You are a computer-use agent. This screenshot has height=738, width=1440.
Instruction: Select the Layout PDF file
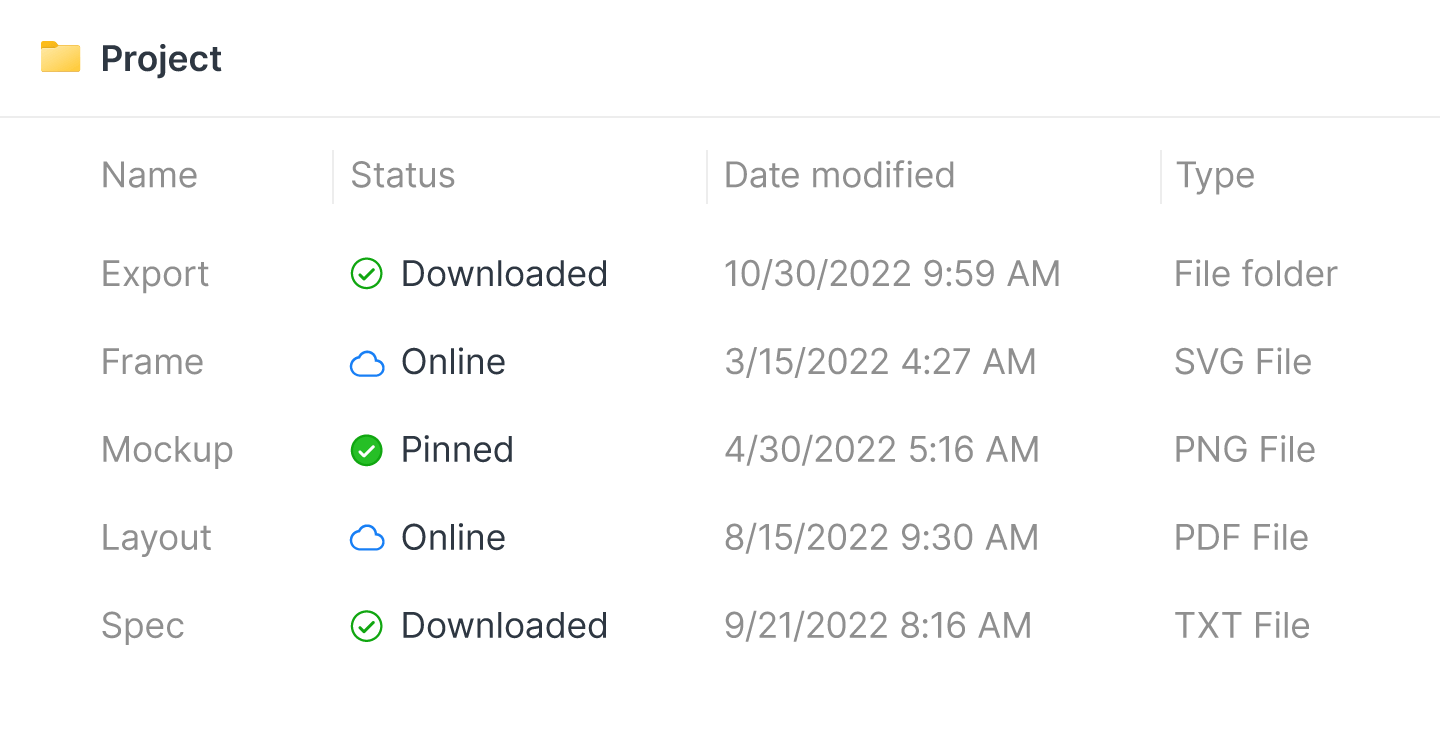tap(156, 537)
